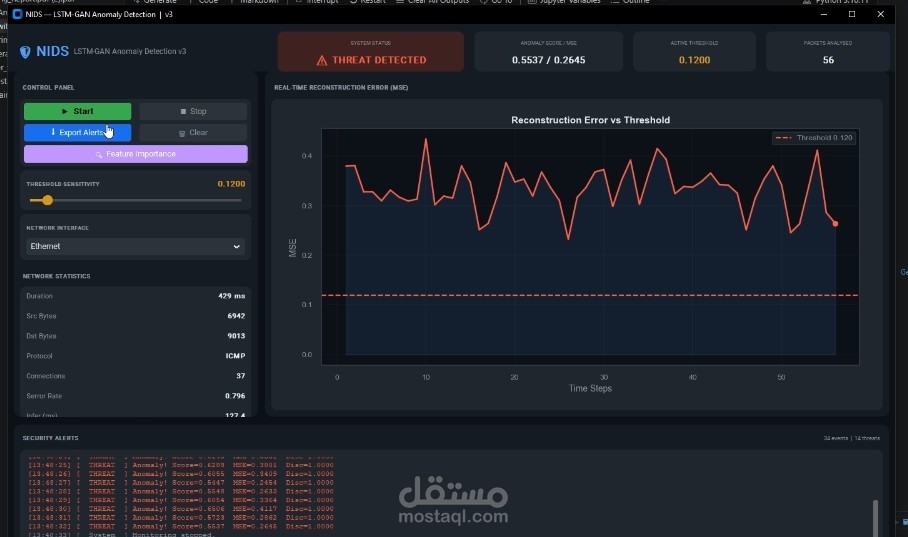
Task: Click the SECURITY ALERTS section heading
Action: pos(50,438)
